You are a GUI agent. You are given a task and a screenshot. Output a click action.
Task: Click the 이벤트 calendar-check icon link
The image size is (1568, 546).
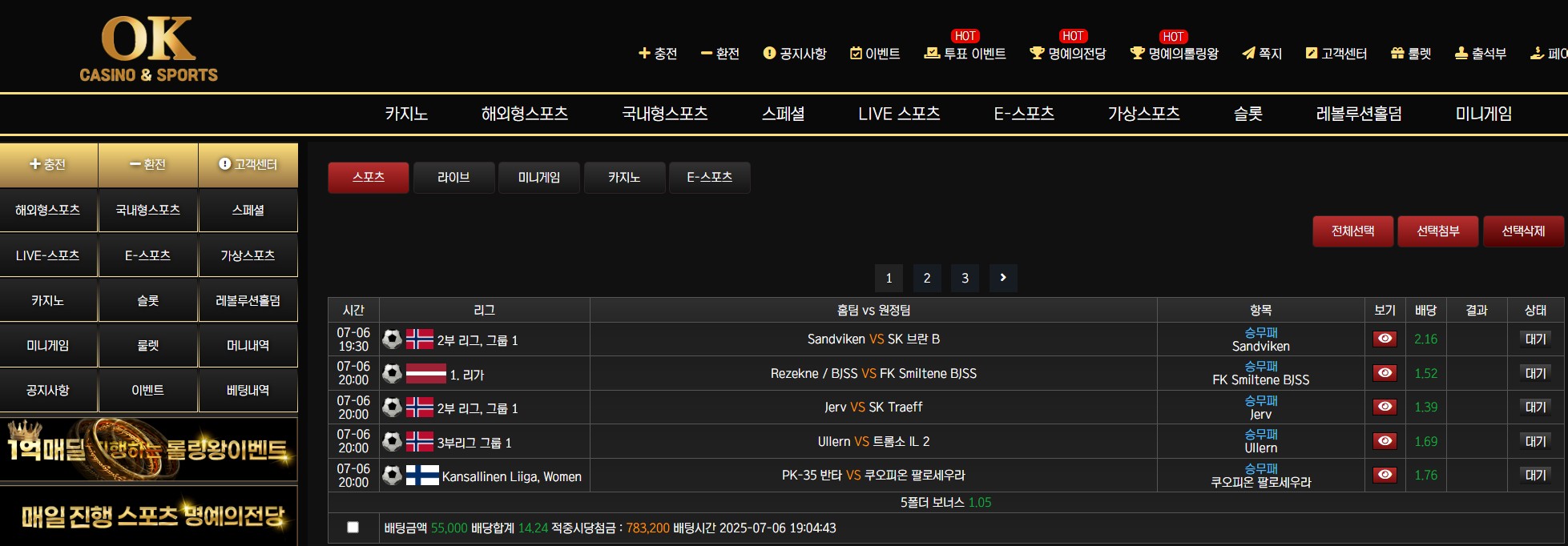875,54
